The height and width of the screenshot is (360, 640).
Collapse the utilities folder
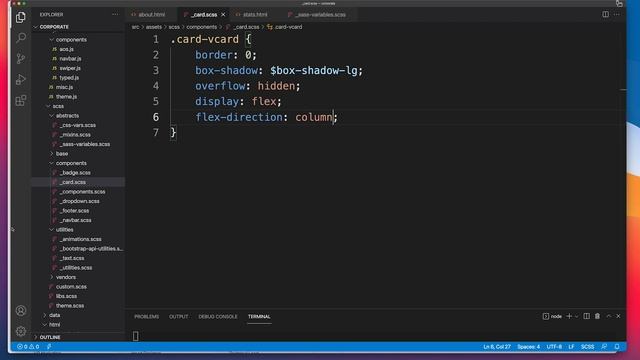pos(64,230)
